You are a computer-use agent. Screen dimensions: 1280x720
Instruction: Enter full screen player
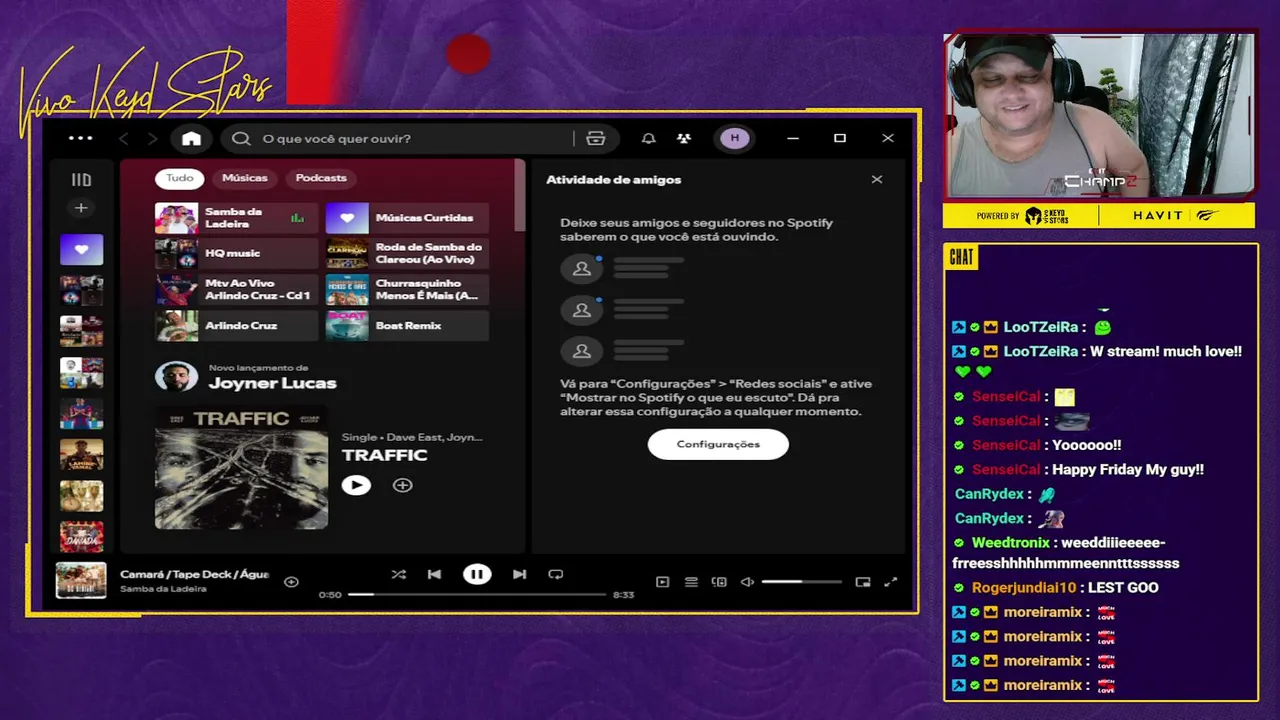[891, 582]
